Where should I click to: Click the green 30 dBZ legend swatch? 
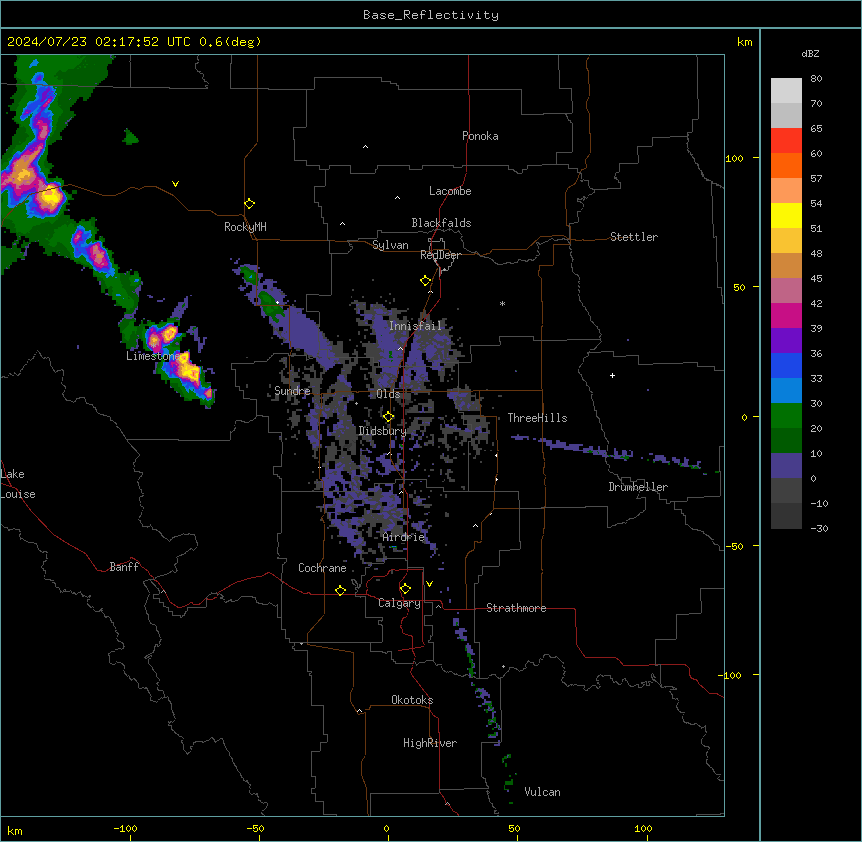[786, 416]
